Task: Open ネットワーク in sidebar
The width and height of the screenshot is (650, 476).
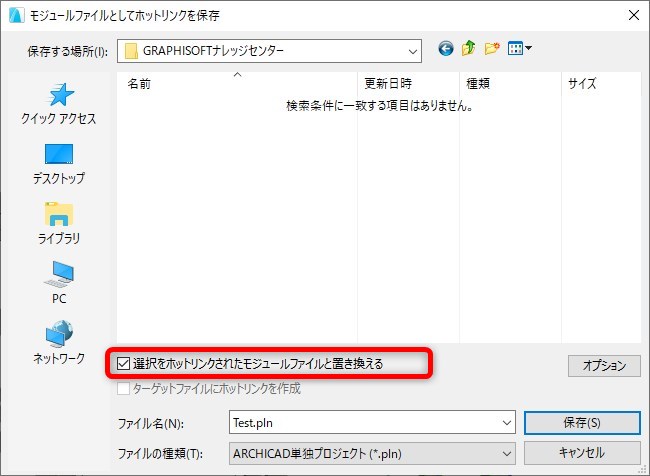Action: (x=59, y=342)
